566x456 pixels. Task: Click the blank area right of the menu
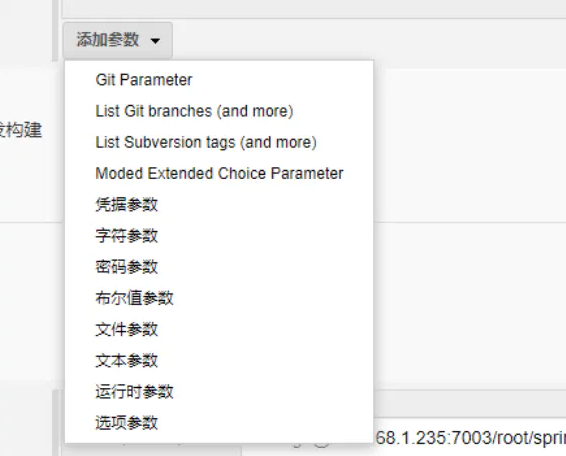pyautogui.click(x=470, y=144)
